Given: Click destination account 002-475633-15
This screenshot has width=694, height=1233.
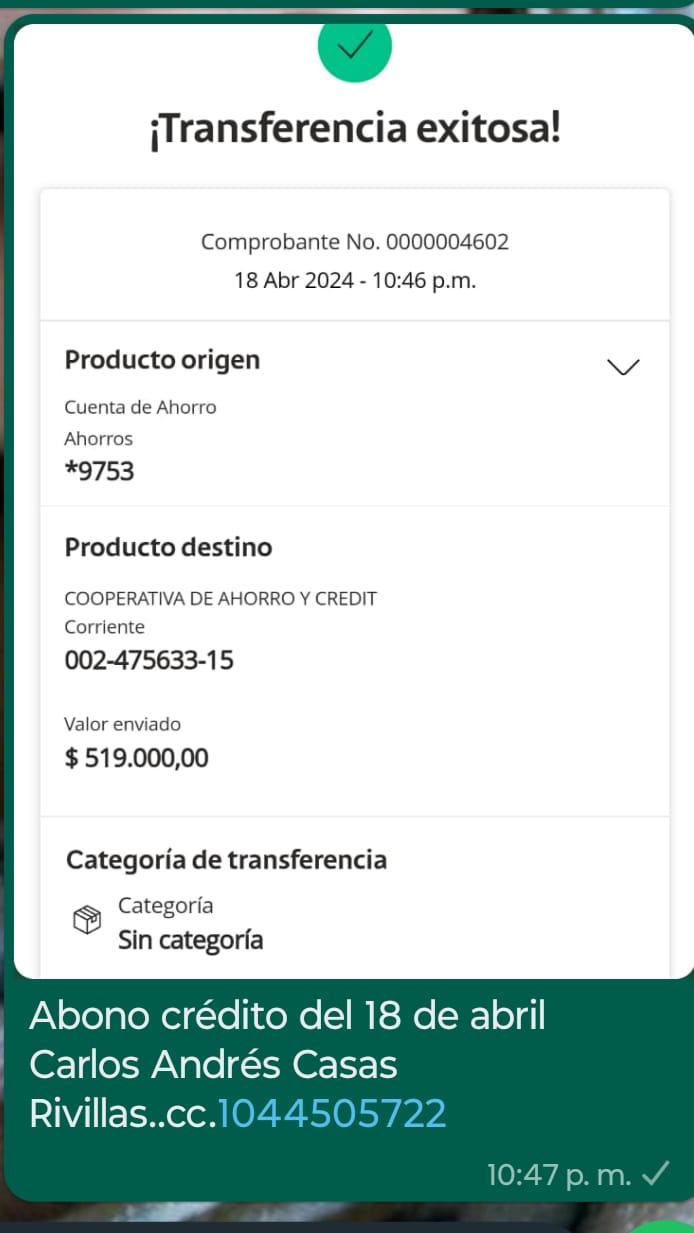Looking at the screenshot, I should 149,660.
